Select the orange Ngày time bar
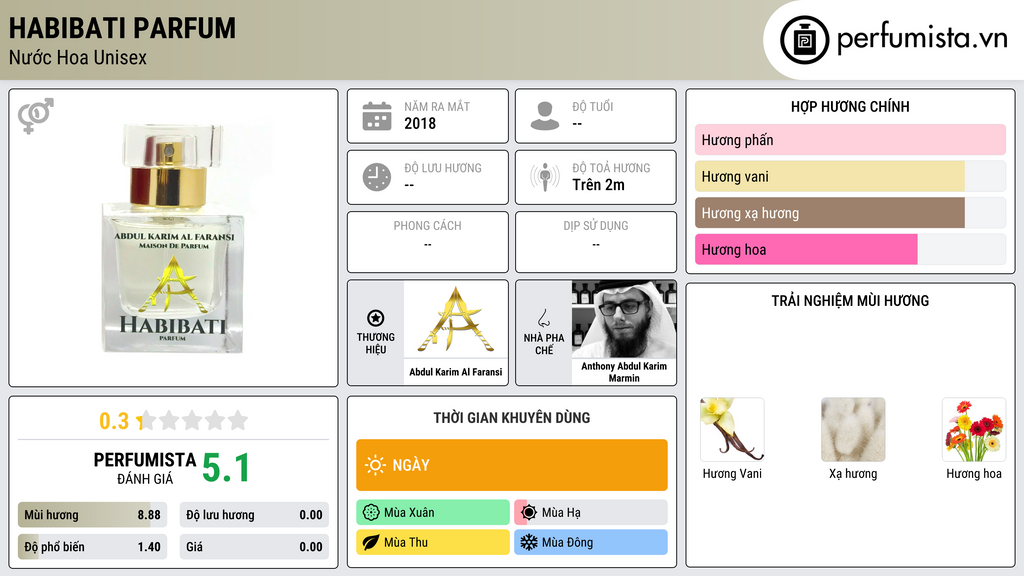This screenshot has width=1024, height=576. pyautogui.click(x=512, y=465)
